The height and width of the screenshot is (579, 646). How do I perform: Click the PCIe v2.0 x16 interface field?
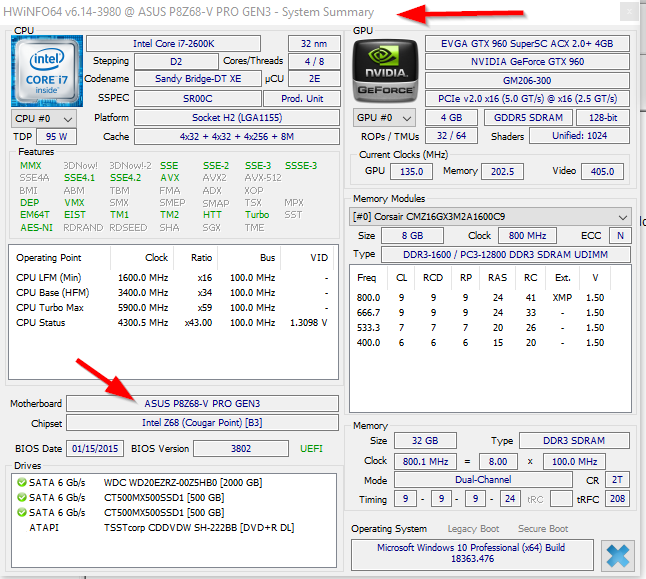pos(527,99)
